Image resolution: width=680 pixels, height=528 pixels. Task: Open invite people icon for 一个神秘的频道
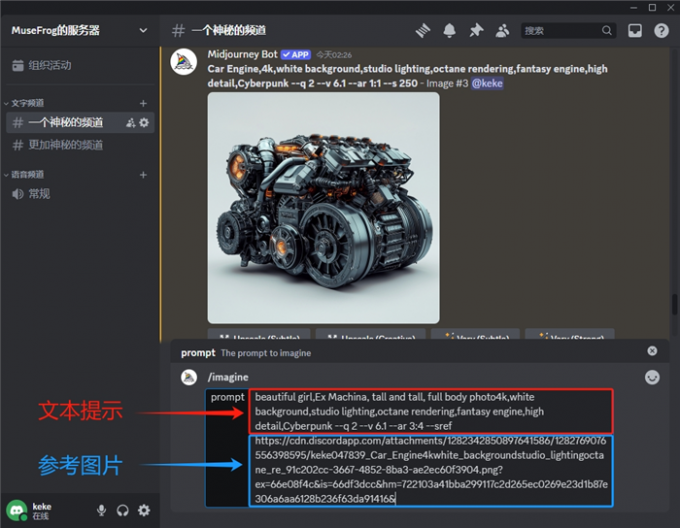131,123
